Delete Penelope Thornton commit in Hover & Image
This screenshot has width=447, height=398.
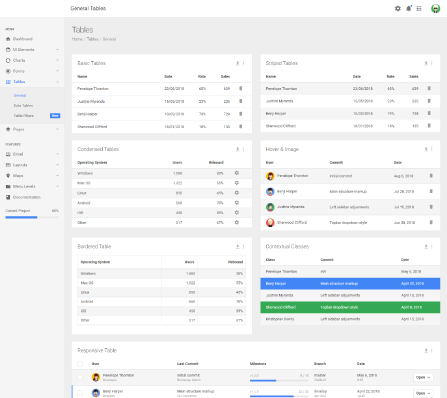click(431, 176)
